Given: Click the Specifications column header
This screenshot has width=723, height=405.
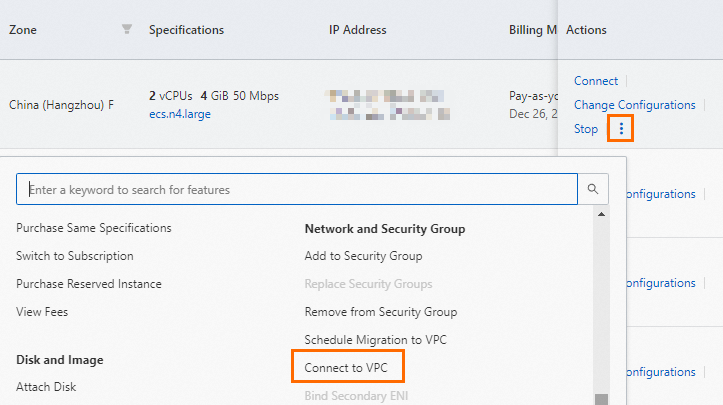Looking at the screenshot, I should tap(186, 30).
